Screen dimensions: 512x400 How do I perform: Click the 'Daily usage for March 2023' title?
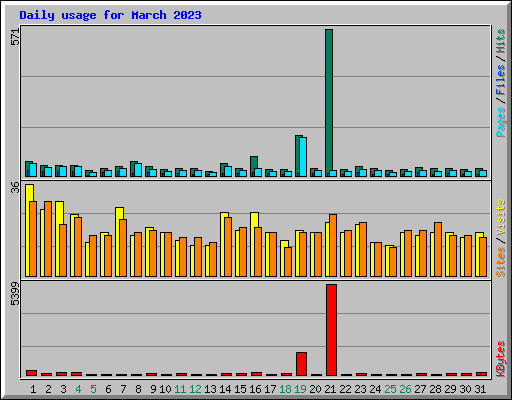tap(110, 15)
